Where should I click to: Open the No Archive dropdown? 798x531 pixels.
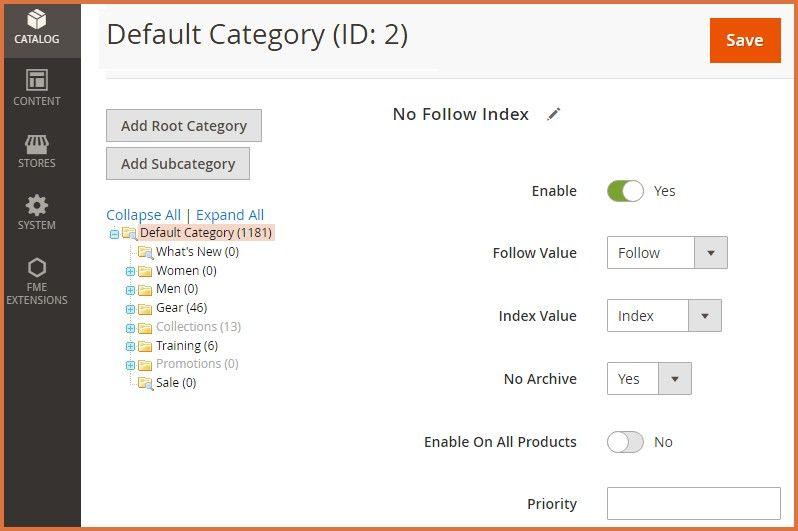pyautogui.click(x=649, y=379)
